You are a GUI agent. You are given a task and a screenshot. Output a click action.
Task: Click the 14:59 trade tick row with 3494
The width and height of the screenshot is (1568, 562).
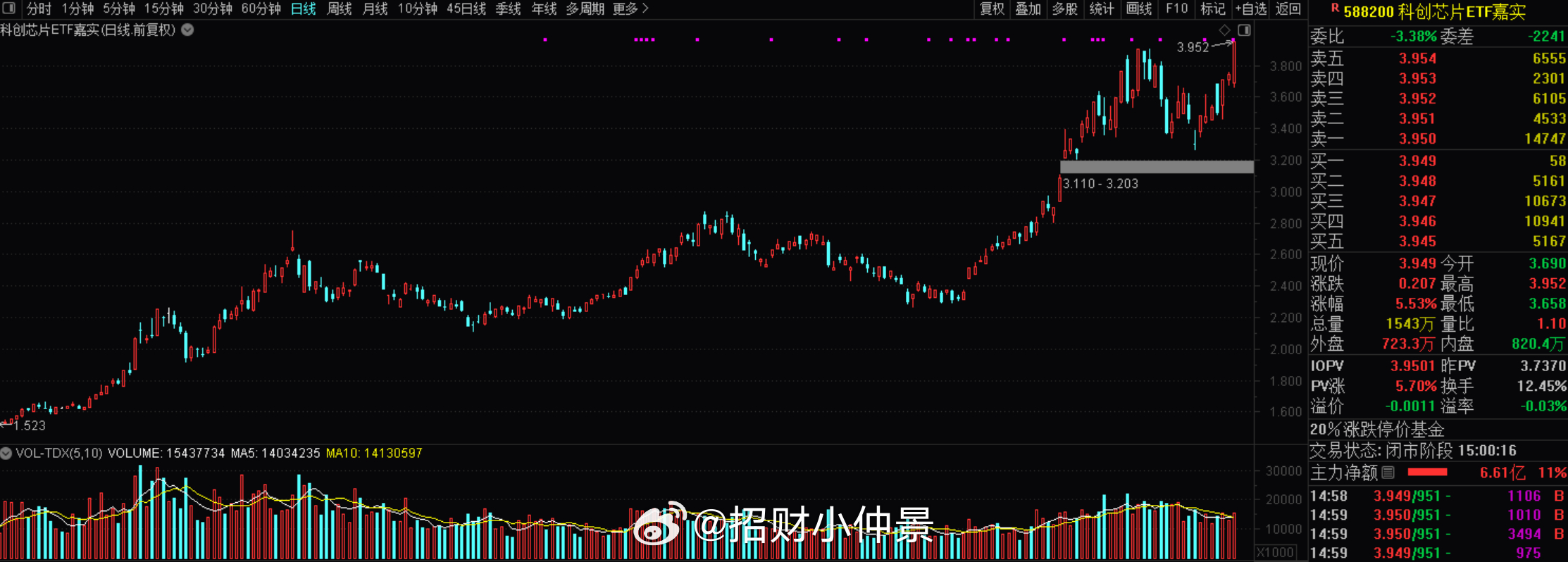1438,534
